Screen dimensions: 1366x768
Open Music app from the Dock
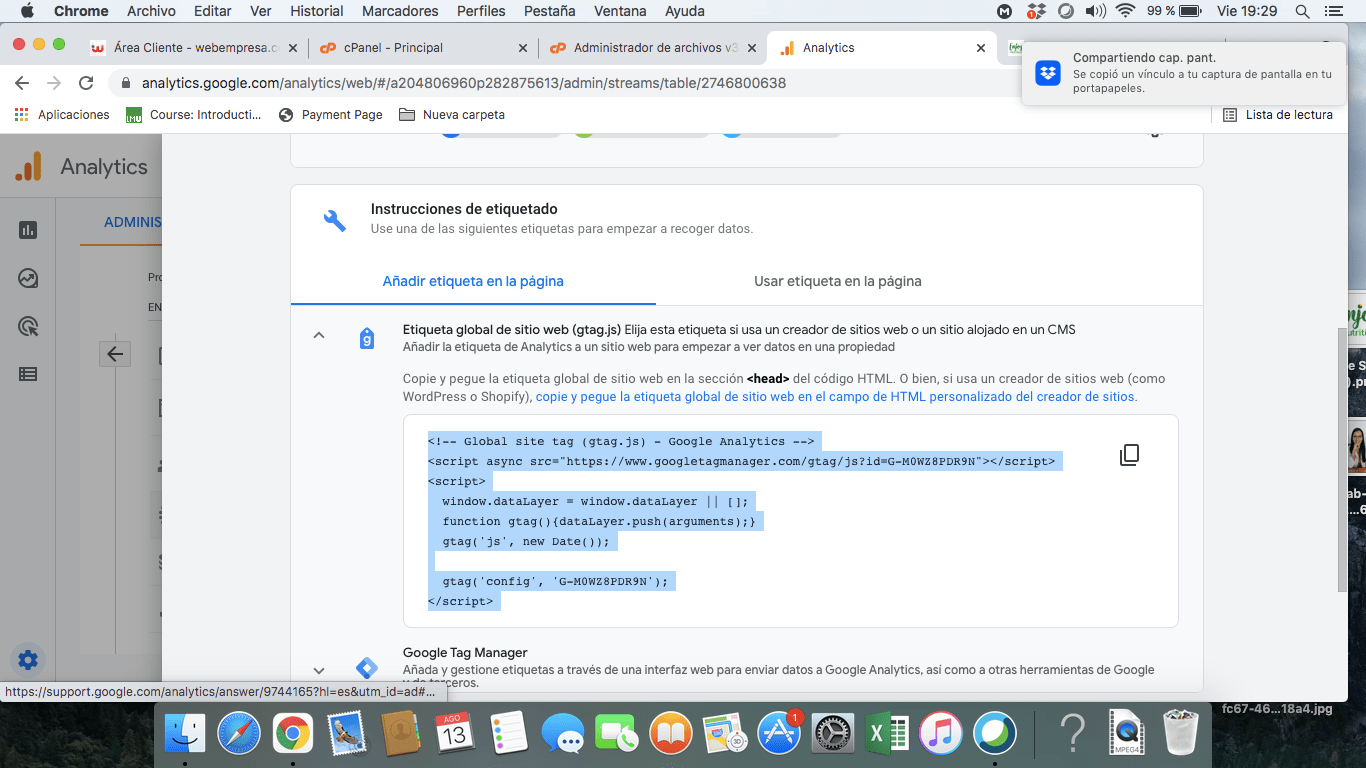[x=940, y=735]
